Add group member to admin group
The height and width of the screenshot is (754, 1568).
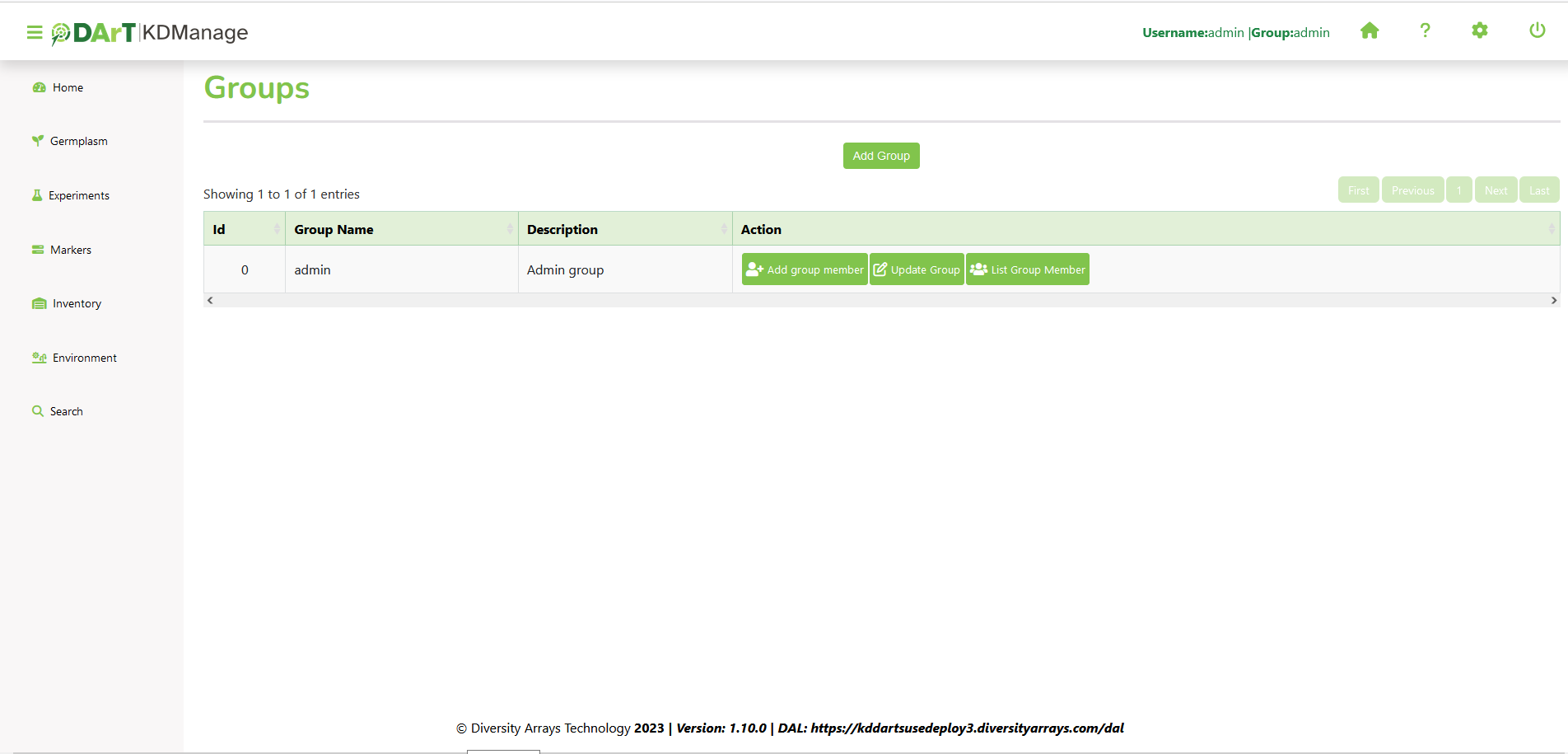click(x=805, y=269)
